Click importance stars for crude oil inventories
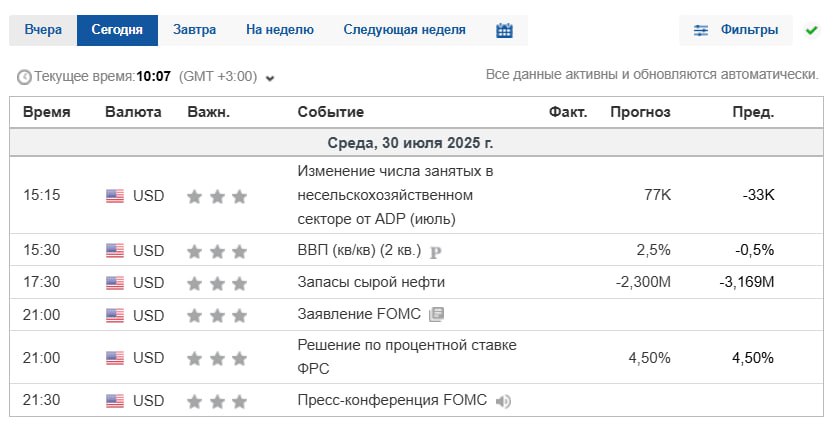Image resolution: width=834 pixels, height=428 pixels. pos(217,284)
